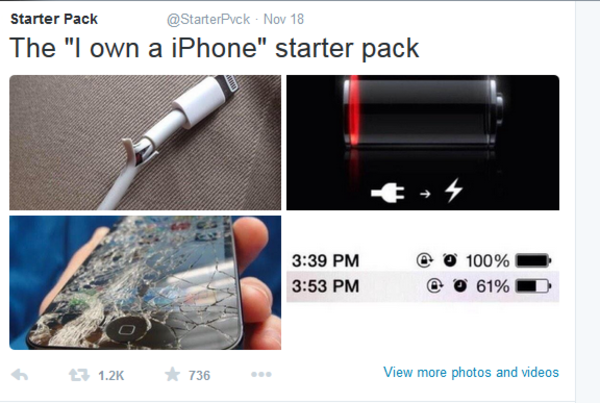Click the rotation lock icon beside 61% row

[x=435, y=286]
